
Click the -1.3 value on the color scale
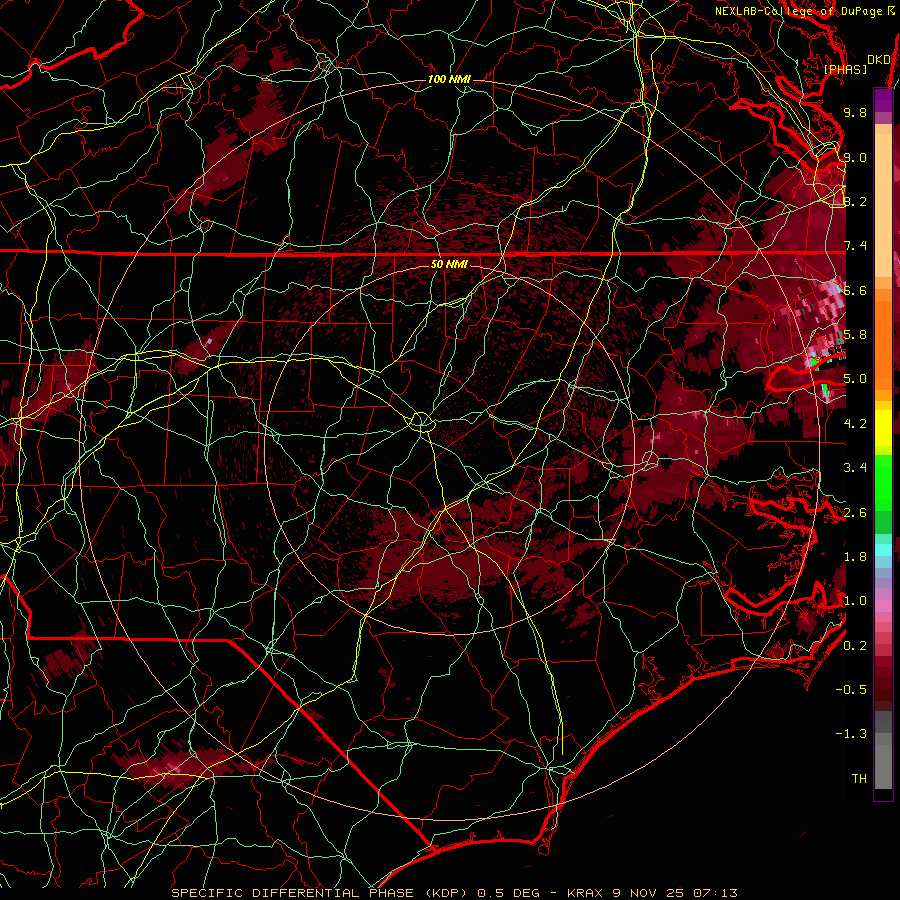pyautogui.click(x=851, y=734)
